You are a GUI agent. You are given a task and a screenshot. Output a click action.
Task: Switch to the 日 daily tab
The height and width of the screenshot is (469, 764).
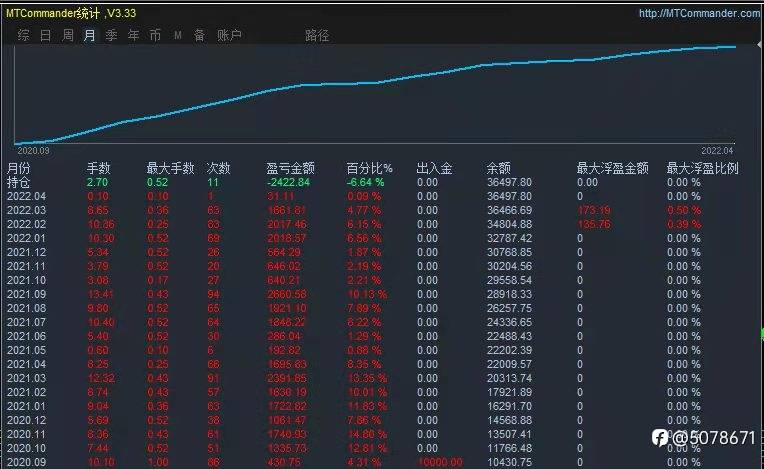(45, 35)
